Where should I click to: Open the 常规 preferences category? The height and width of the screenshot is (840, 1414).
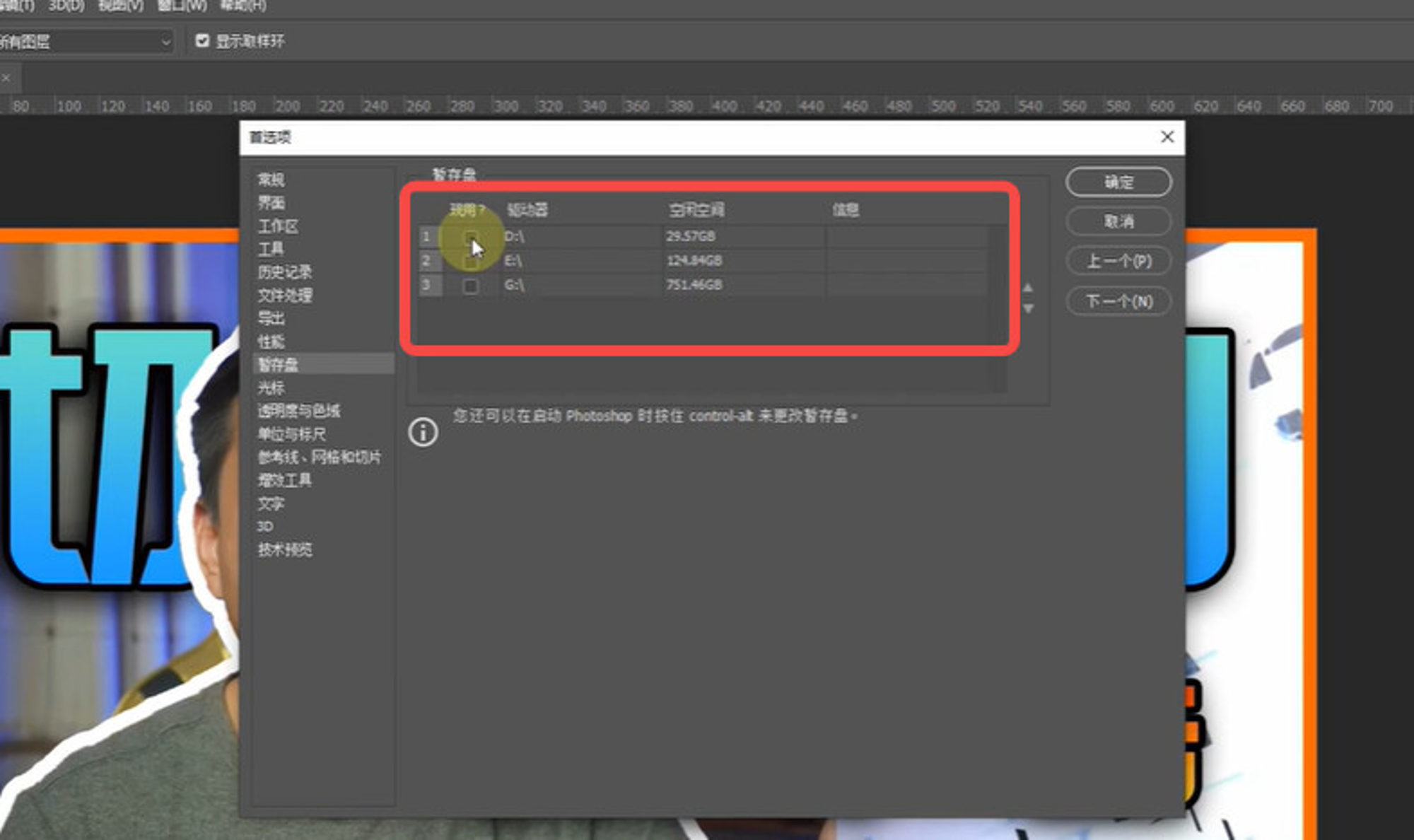pos(271,180)
